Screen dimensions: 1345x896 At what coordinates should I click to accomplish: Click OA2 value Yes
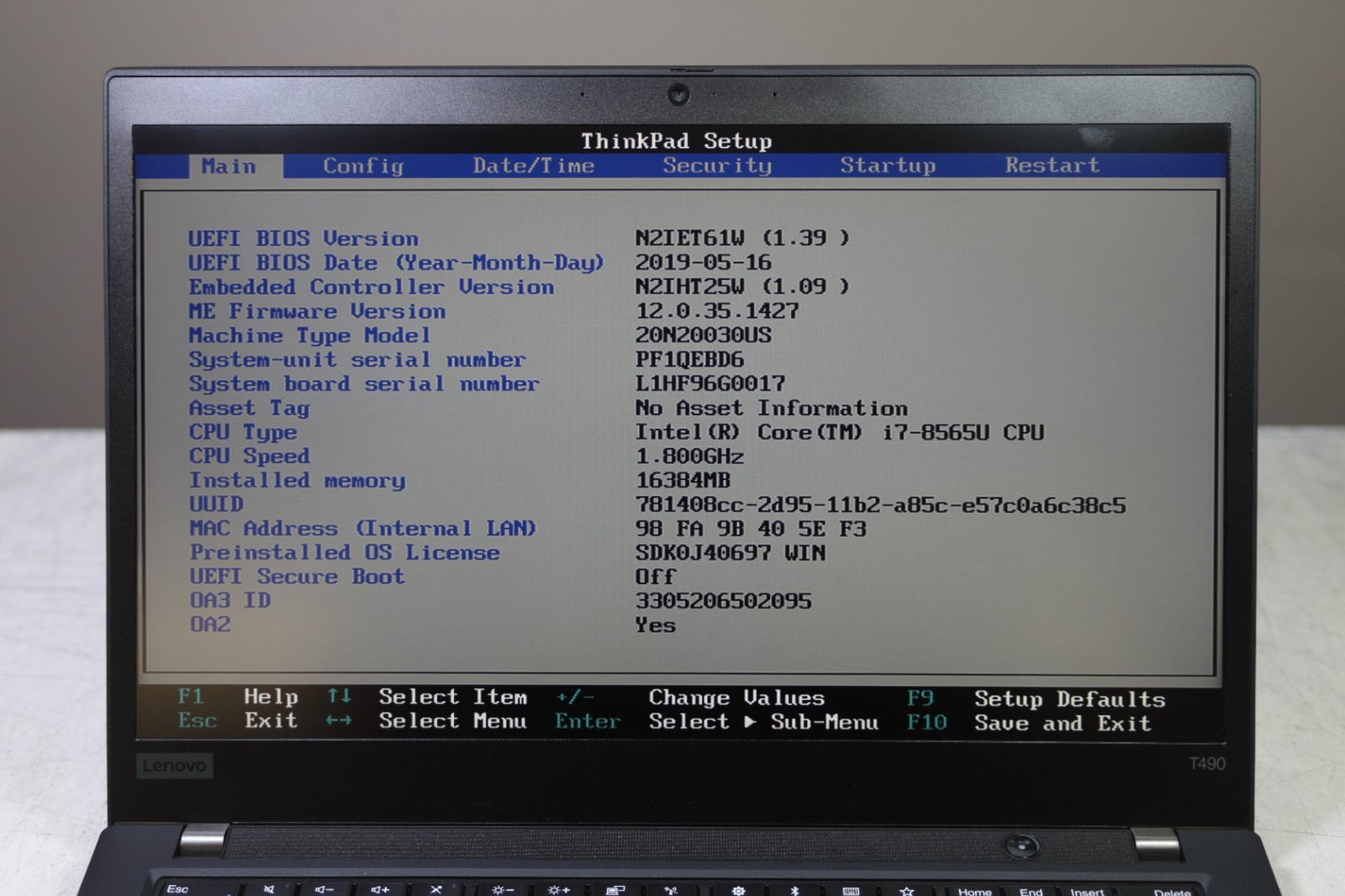(655, 625)
